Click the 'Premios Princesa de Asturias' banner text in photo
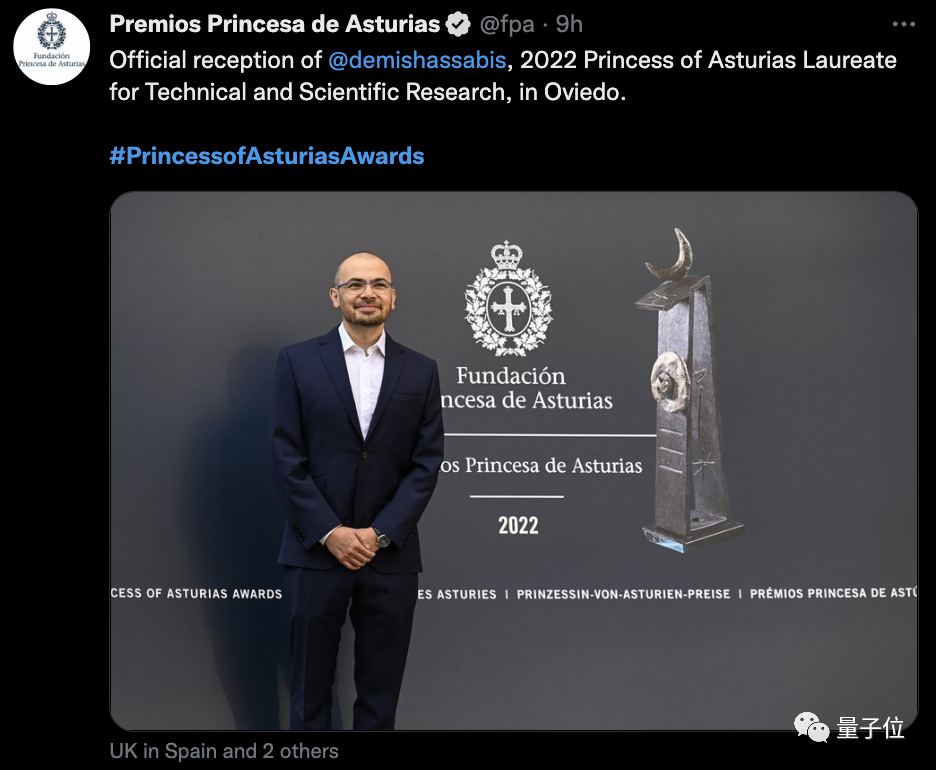The height and width of the screenshot is (770, 936). pyautogui.click(x=542, y=466)
